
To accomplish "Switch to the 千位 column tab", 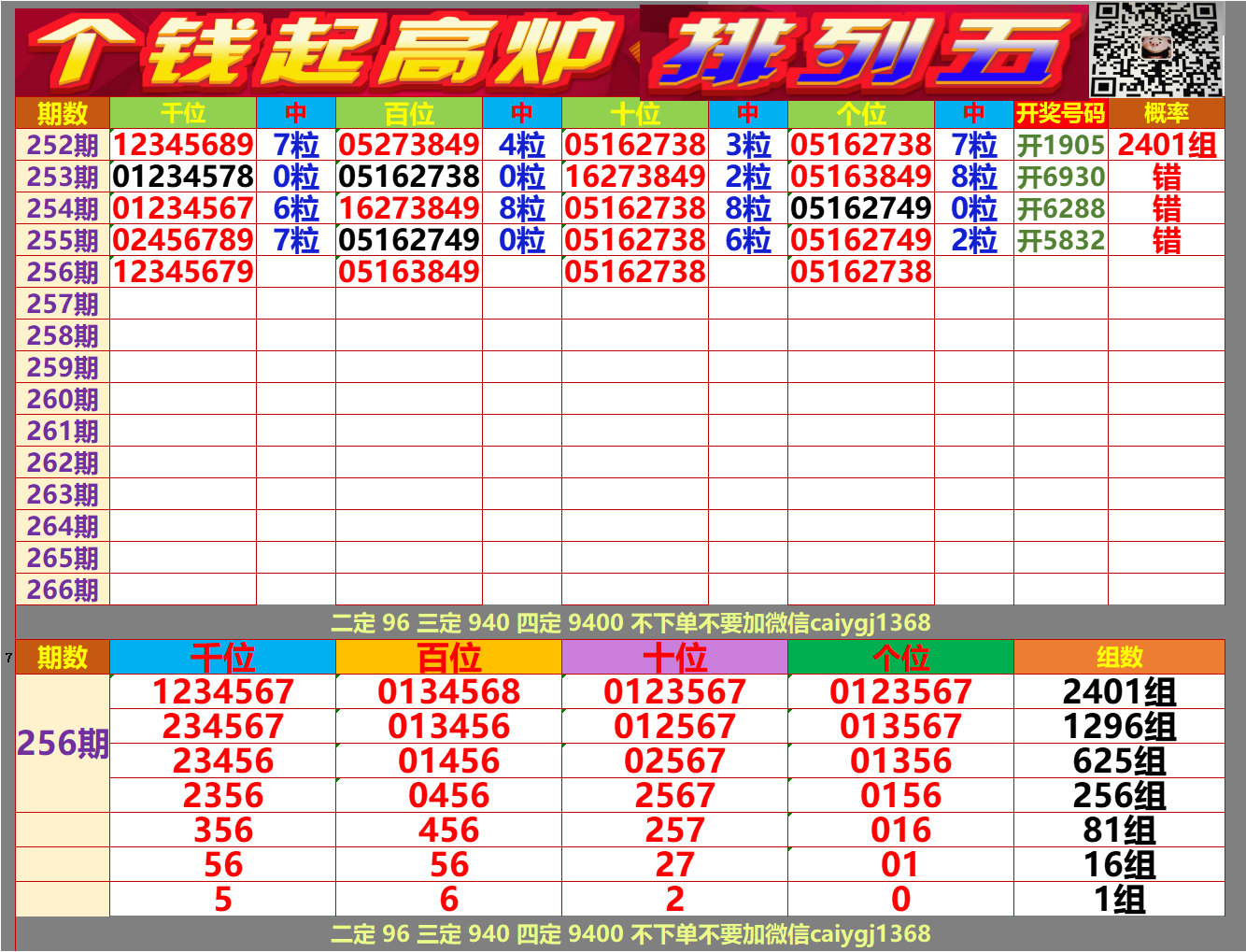I will [182, 114].
